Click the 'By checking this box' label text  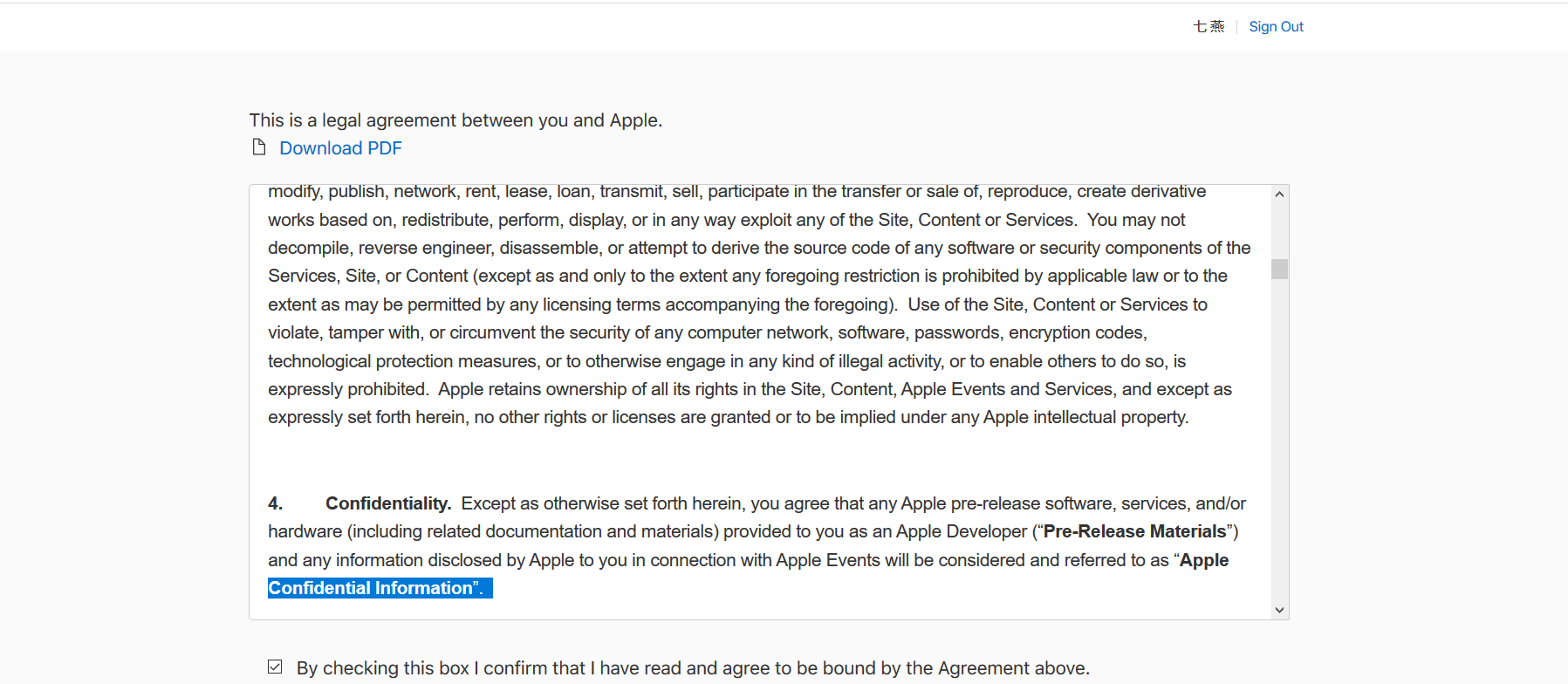pos(693,668)
